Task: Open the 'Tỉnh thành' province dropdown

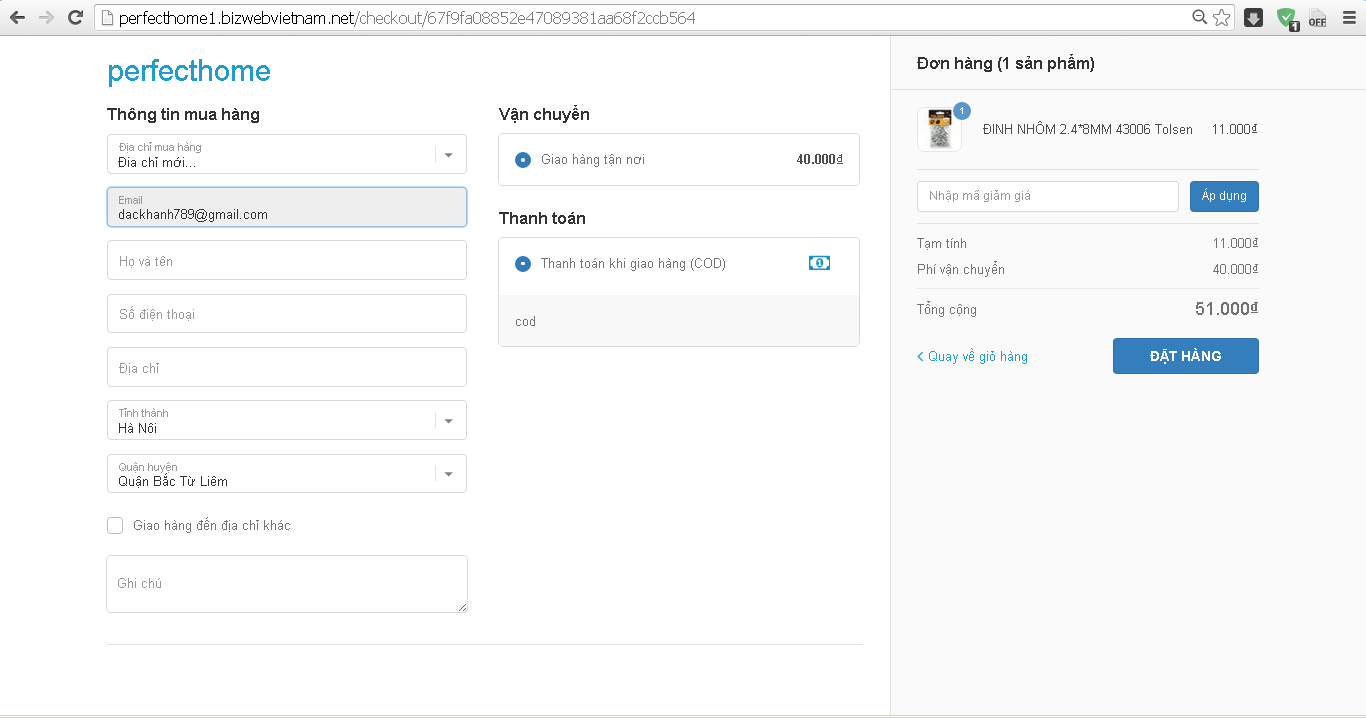Action: [448, 421]
